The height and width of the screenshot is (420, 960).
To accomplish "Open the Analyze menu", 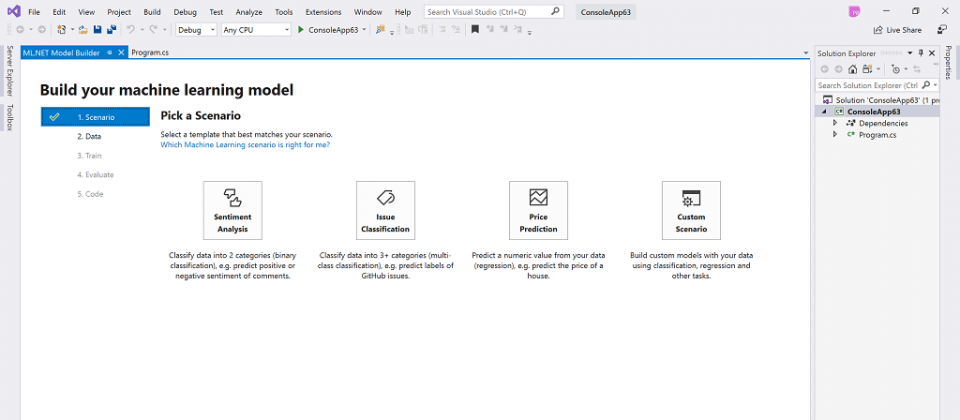I will point(249,12).
